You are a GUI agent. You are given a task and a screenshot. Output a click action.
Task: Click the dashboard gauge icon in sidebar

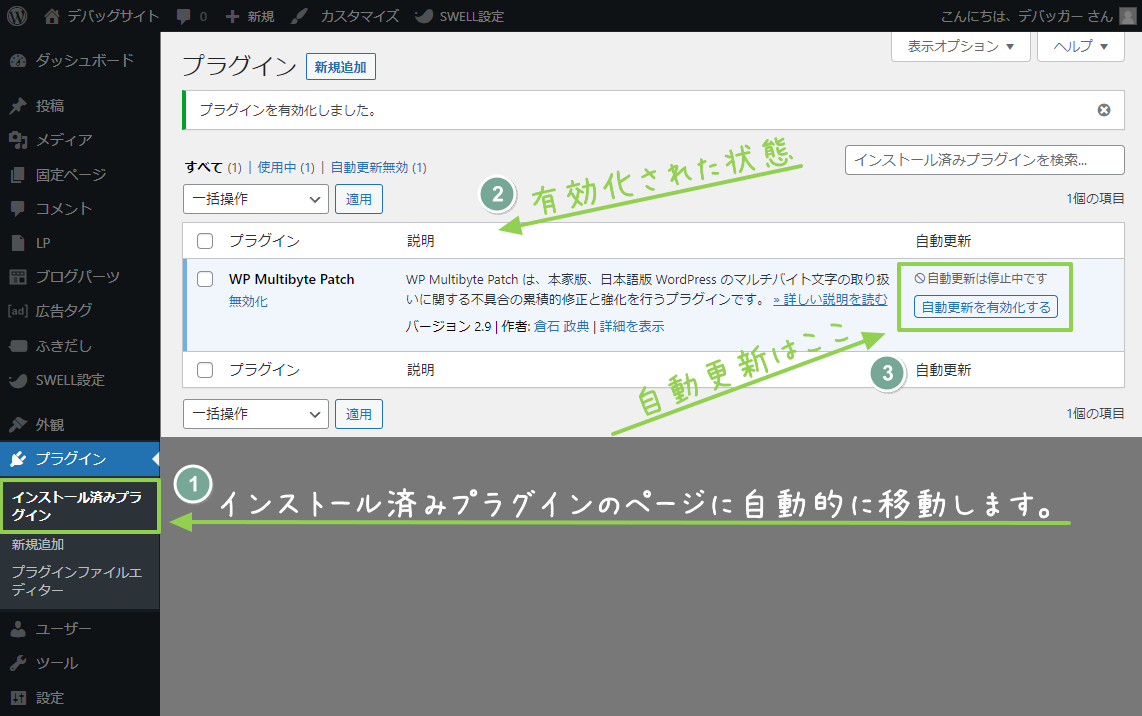[18, 61]
